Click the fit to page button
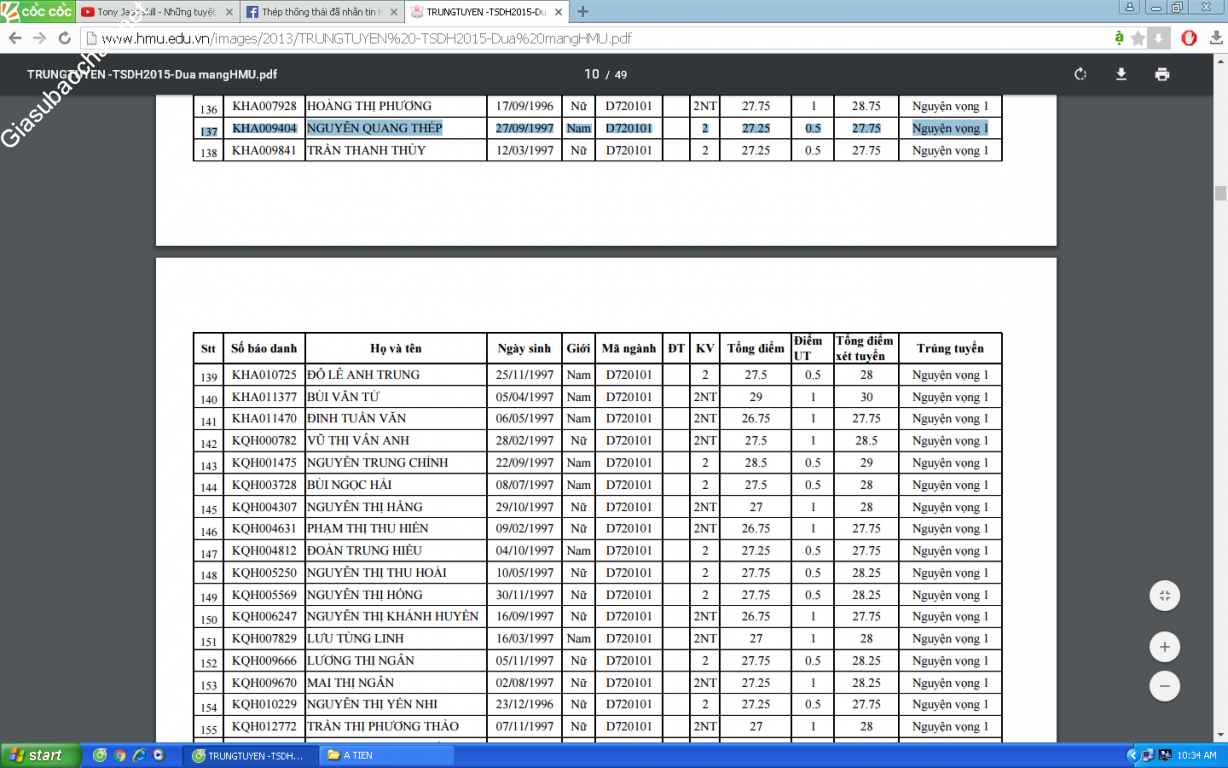 (1164, 596)
